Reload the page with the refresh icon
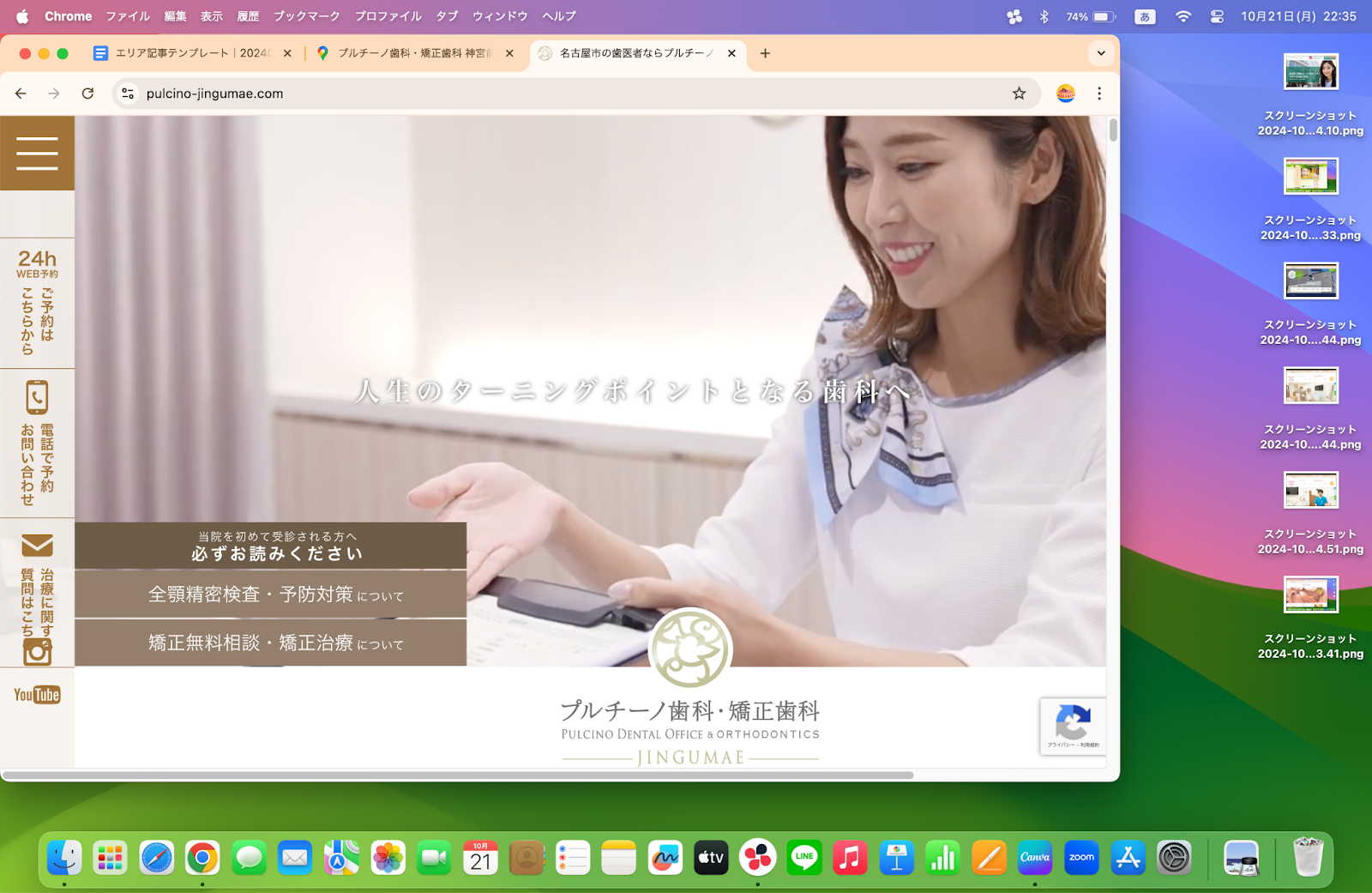This screenshot has width=1372, height=893. [87, 94]
